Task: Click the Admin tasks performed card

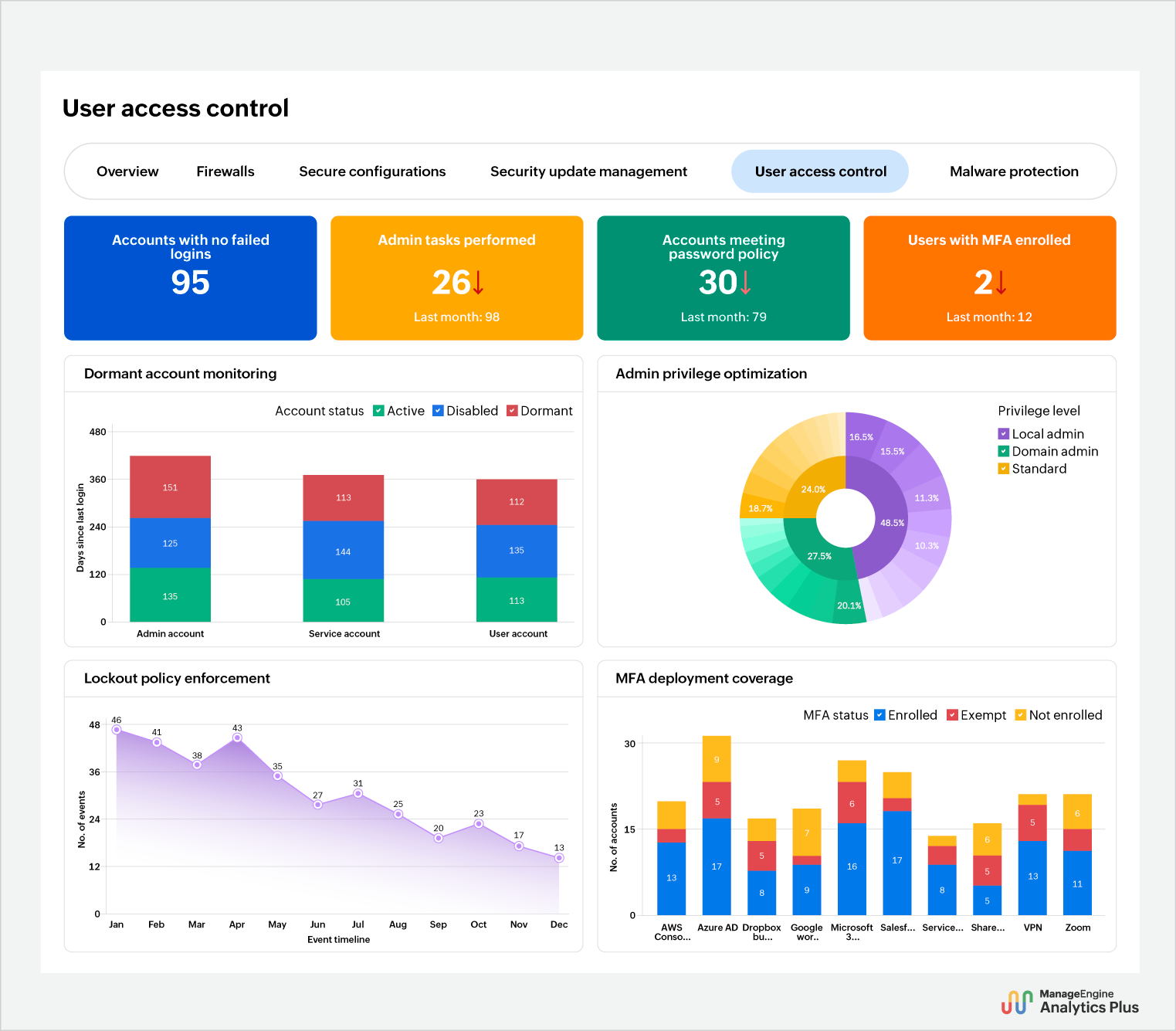Action: (x=457, y=278)
